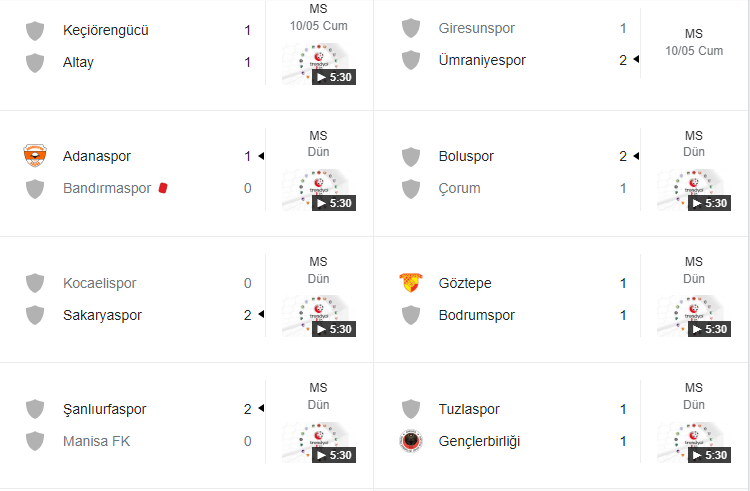
Task: Click the Boluspor shield icon
Action: [411, 156]
